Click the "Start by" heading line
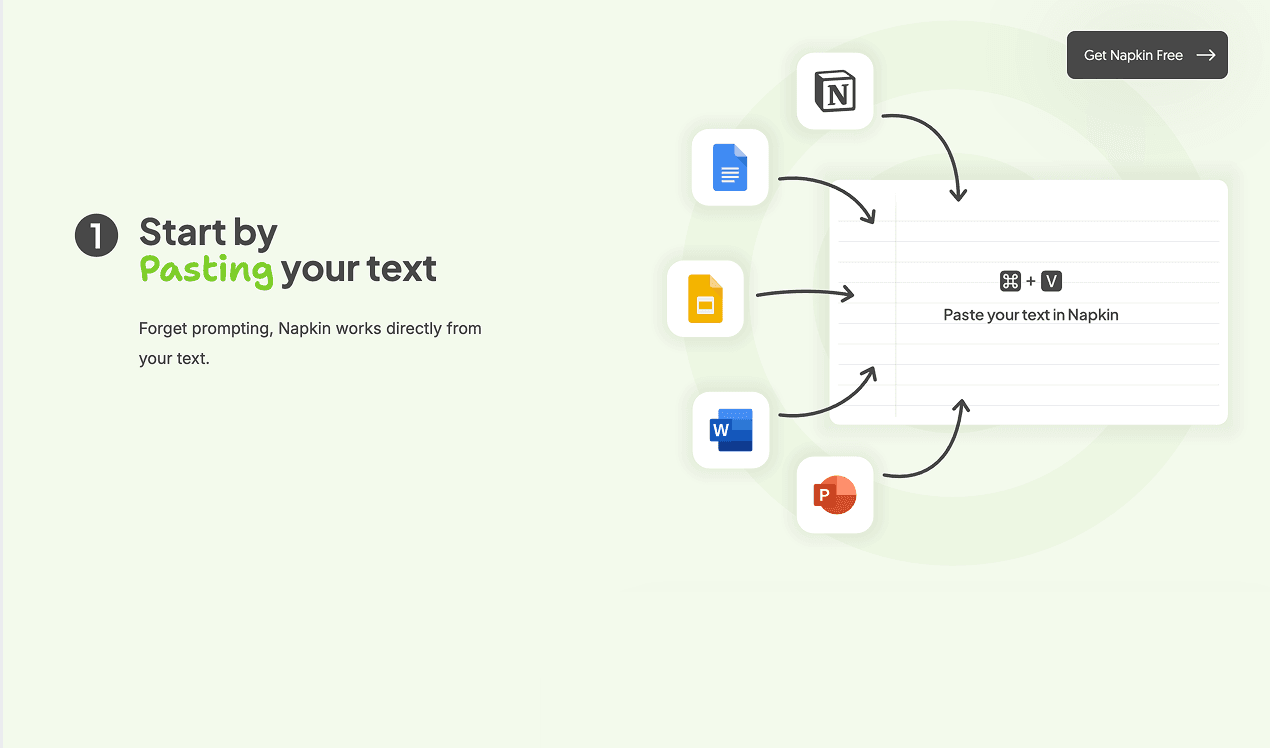The width and height of the screenshot is (1270, 748). coord(208,232)
